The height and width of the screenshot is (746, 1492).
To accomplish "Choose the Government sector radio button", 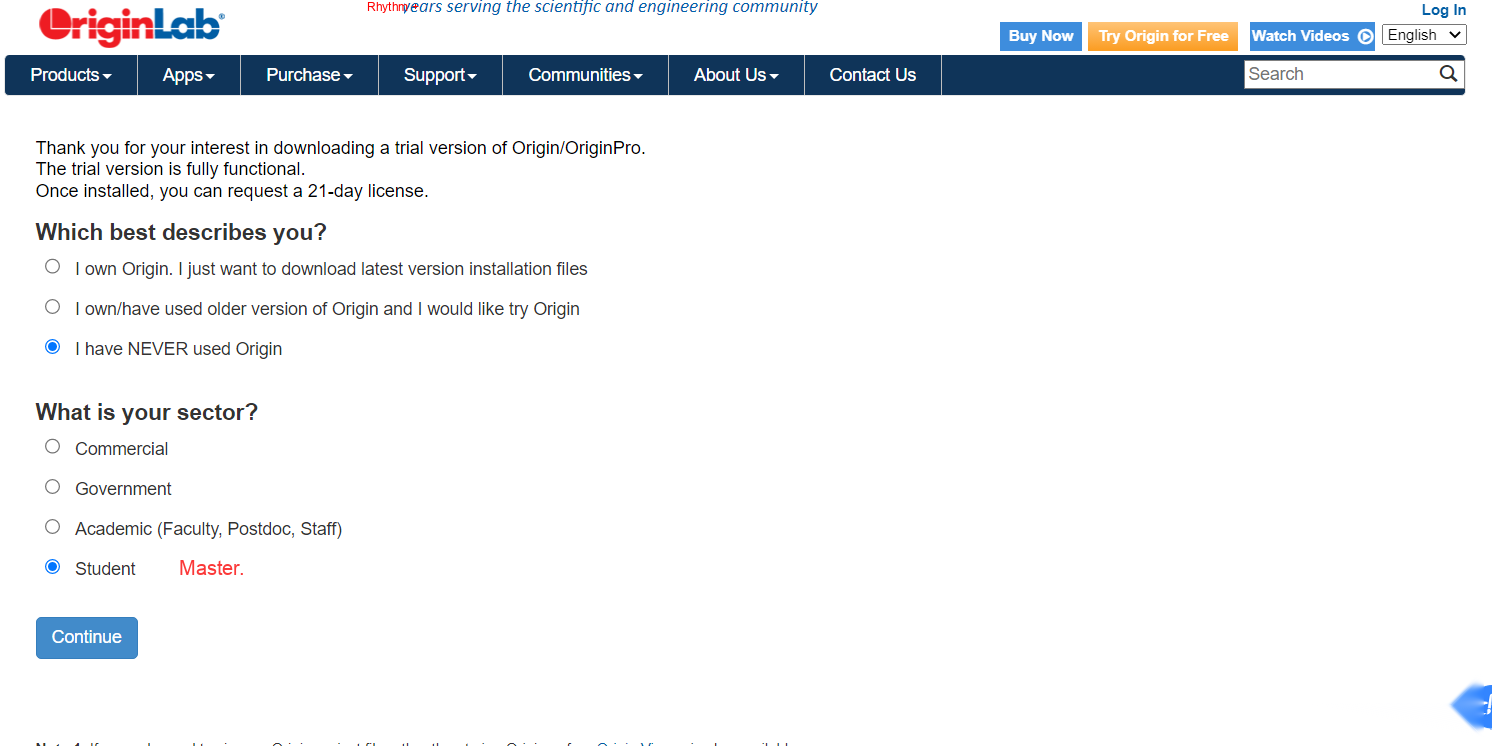I will [53, 487].
